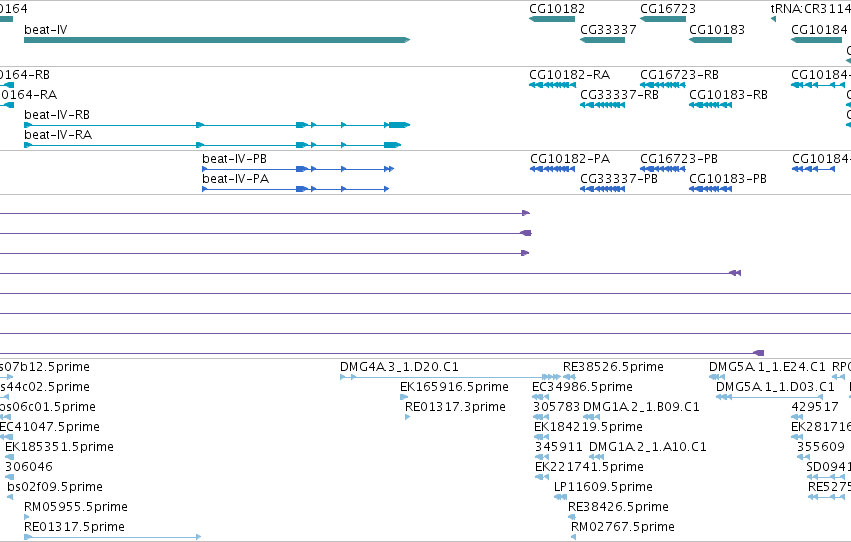Select the bs06c01.5prime EST label
Screen dimensions: 851x542
[x=48, y=407]
